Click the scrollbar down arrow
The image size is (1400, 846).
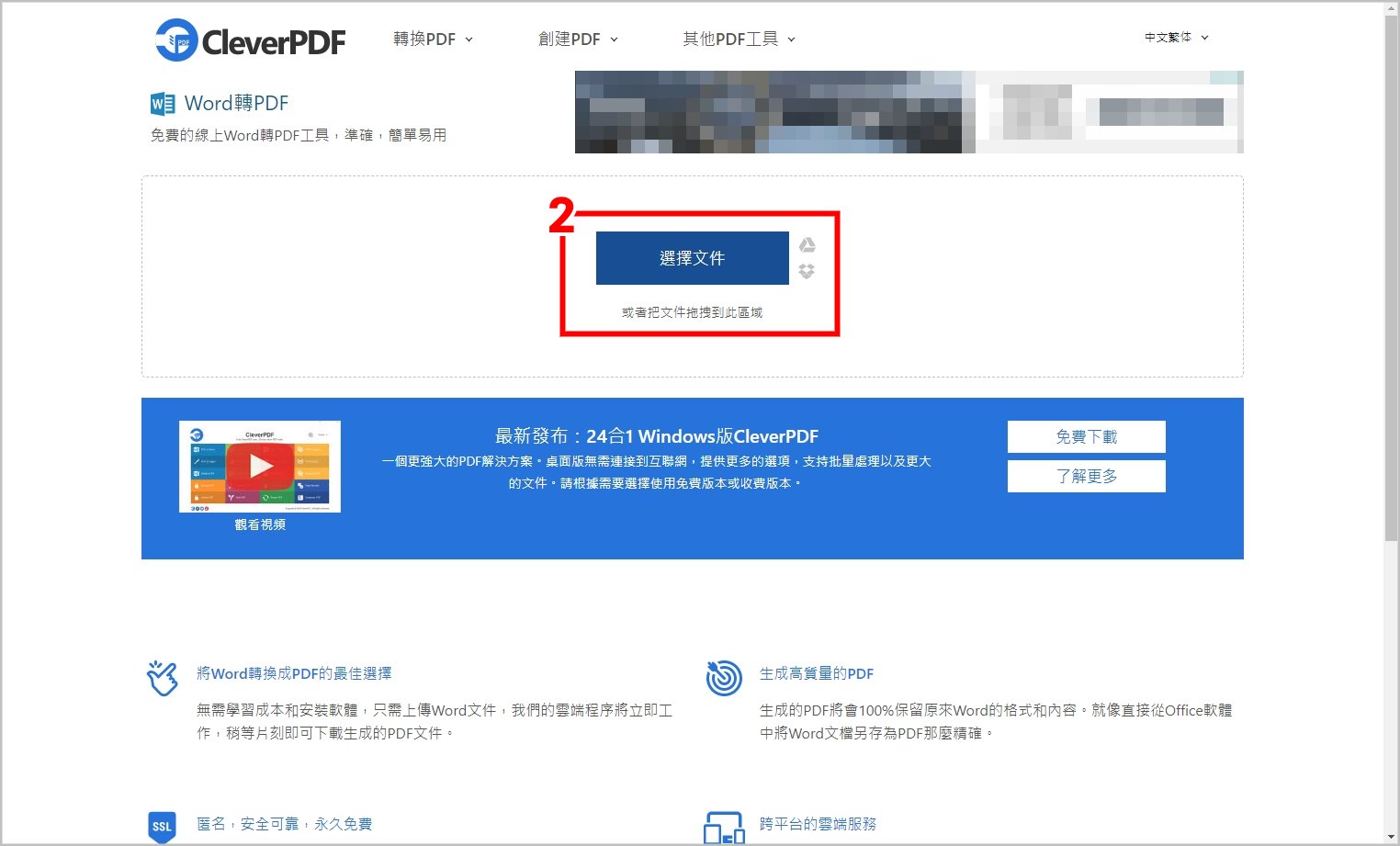tap(1391, 837)
